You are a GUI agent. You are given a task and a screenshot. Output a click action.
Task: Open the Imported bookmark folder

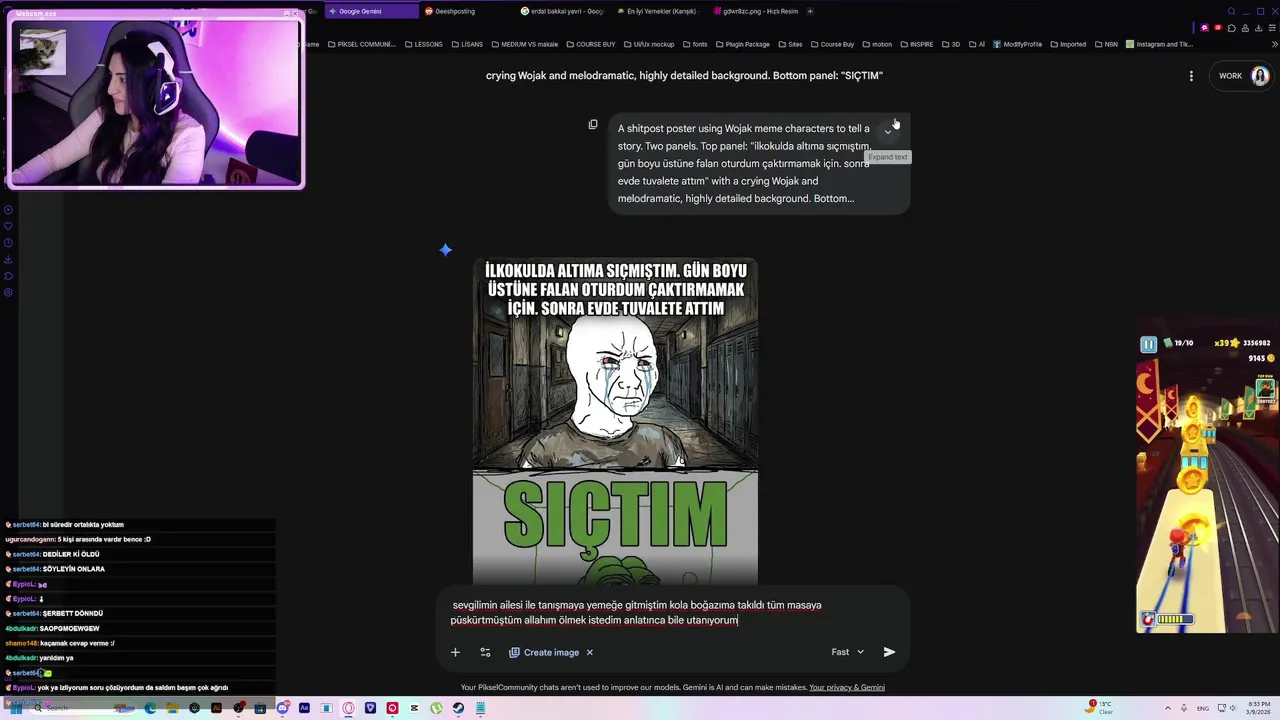pos(1068,44)
